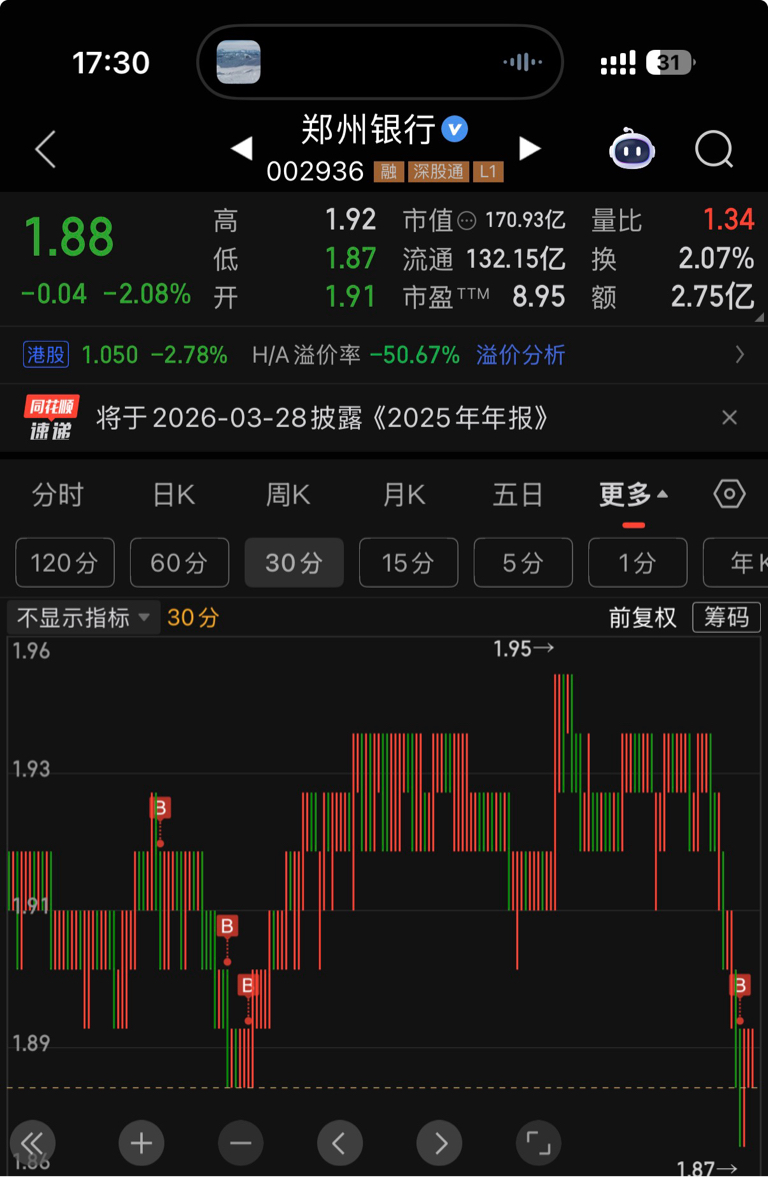Viewport: 768px width, 1177px height.
Task: Select the 30分 period
Action: (294, 562)
